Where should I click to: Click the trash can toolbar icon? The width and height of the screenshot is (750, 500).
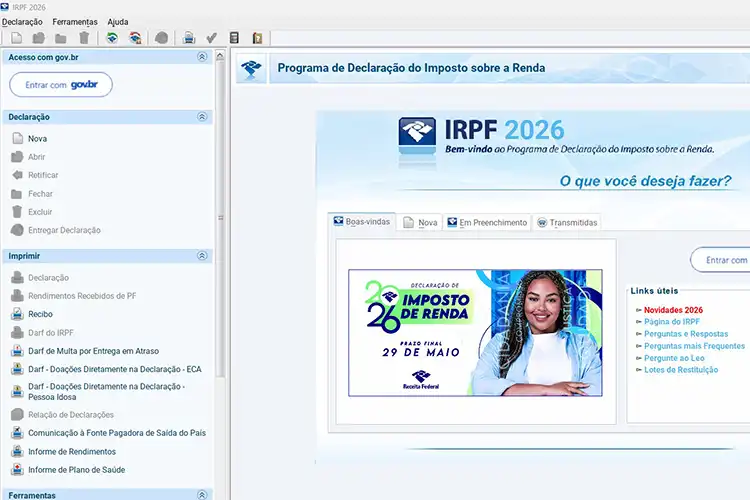coord(84,38)
